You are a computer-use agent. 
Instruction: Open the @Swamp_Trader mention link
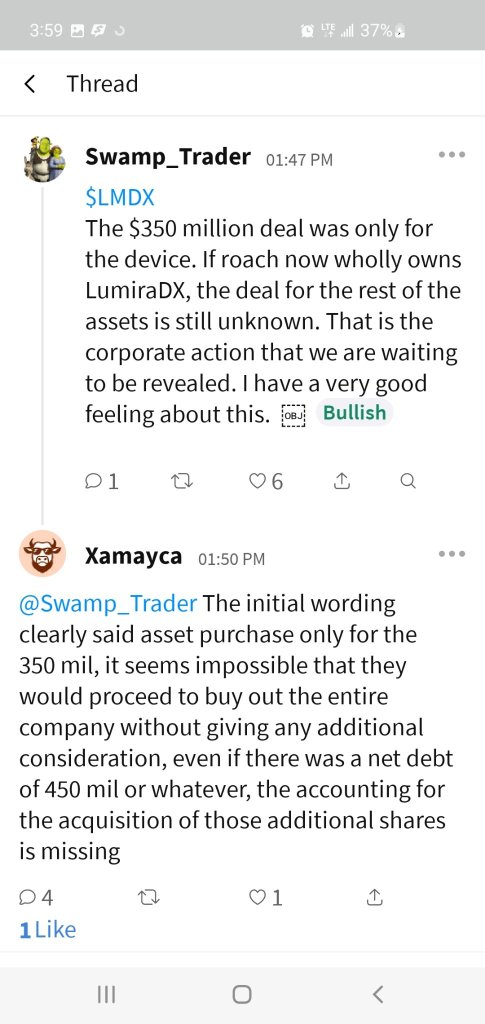(108, 603)
